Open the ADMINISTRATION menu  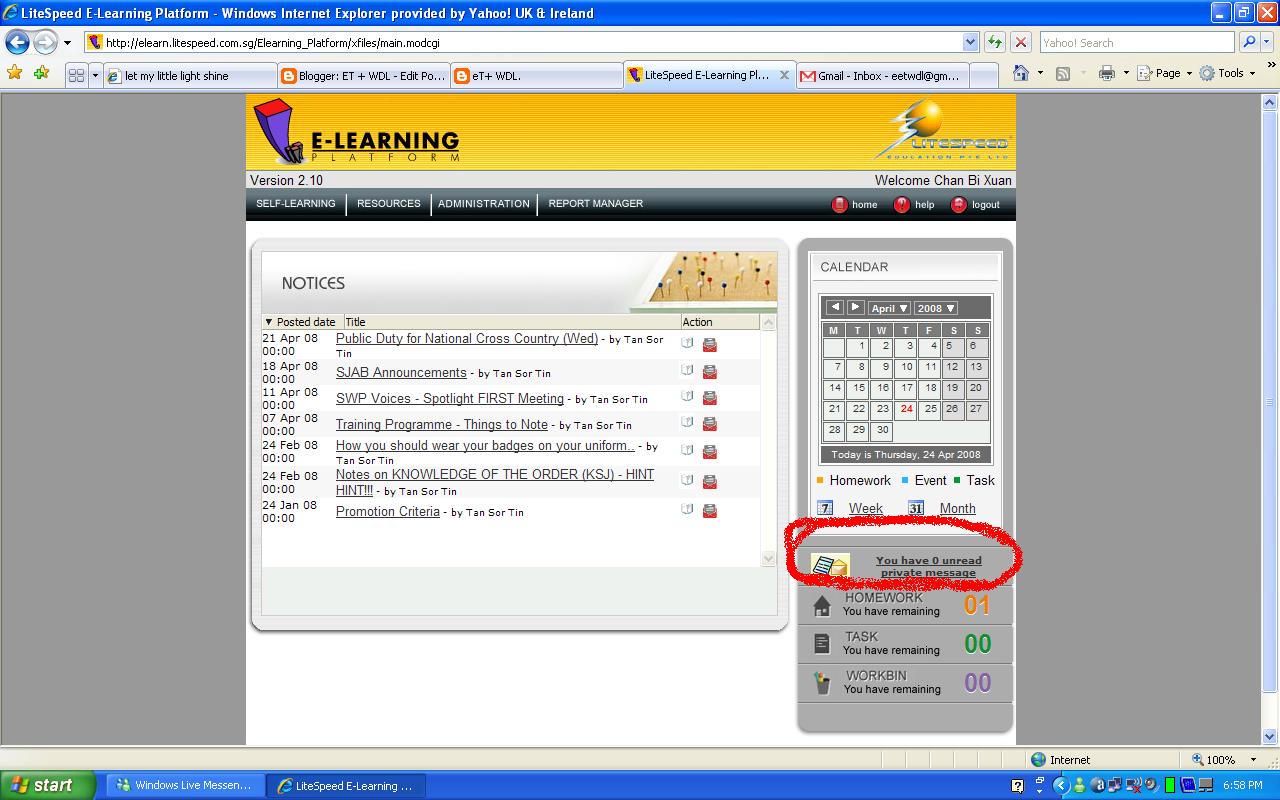(484, 204)
